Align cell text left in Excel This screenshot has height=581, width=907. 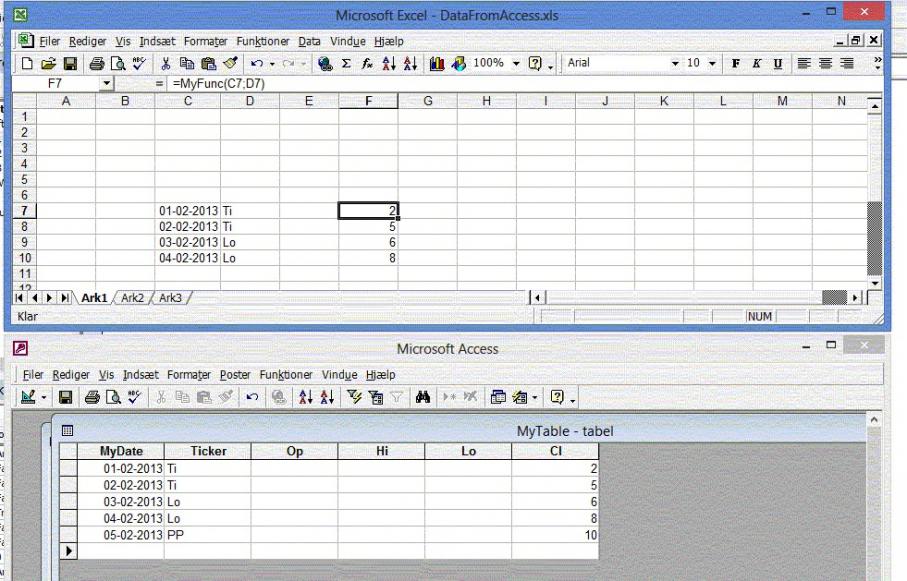coord(804,64)
